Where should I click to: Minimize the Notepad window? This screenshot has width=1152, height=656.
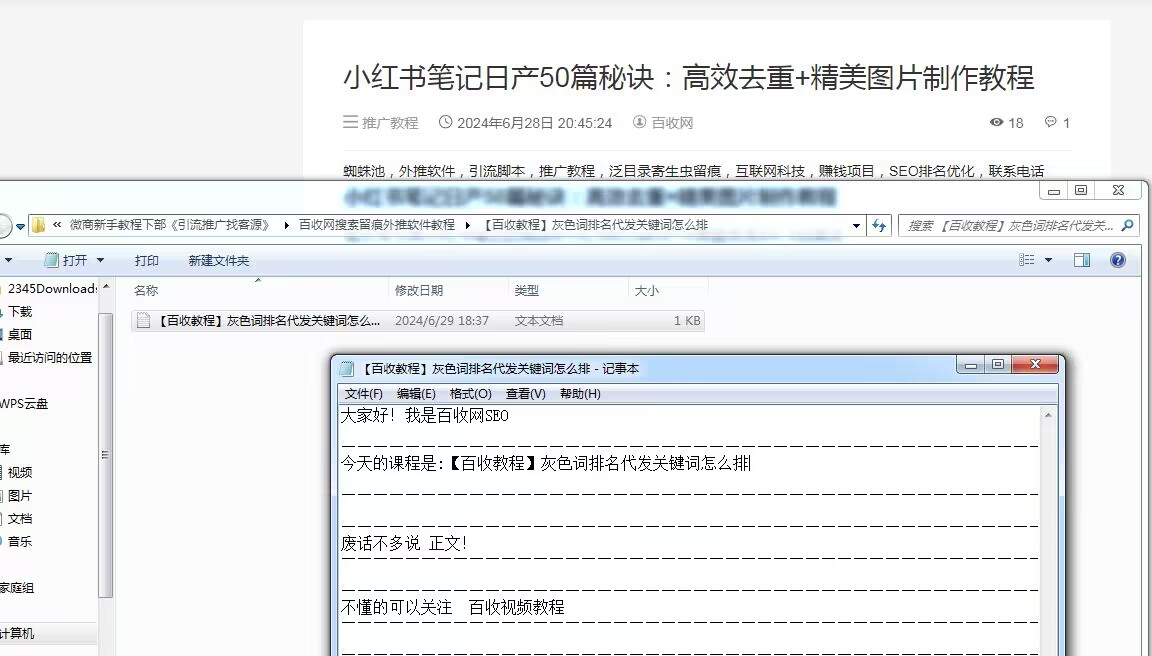pos(971,365)
